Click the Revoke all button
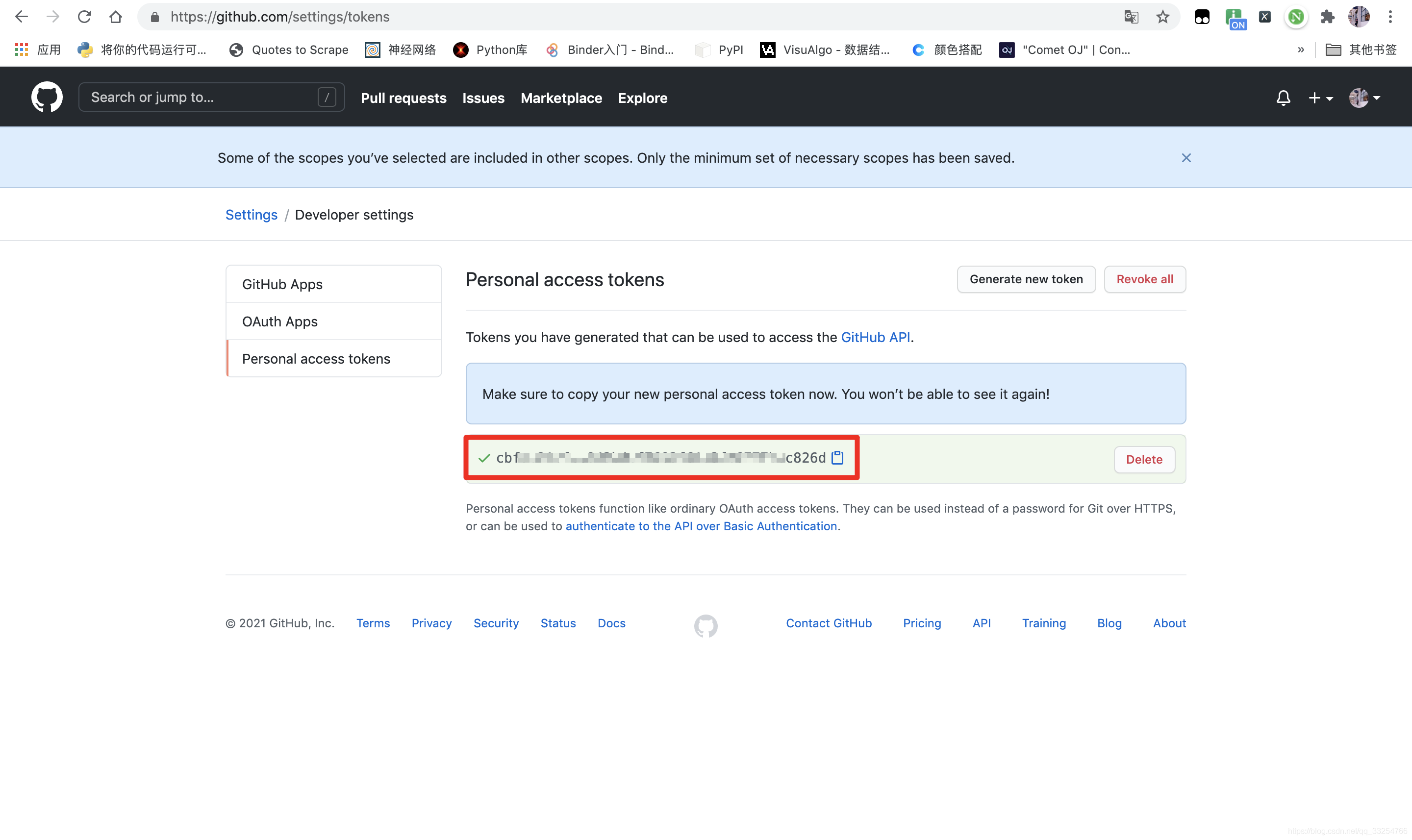Screen dimensions: 1412x840 [x=1145, y=279]
